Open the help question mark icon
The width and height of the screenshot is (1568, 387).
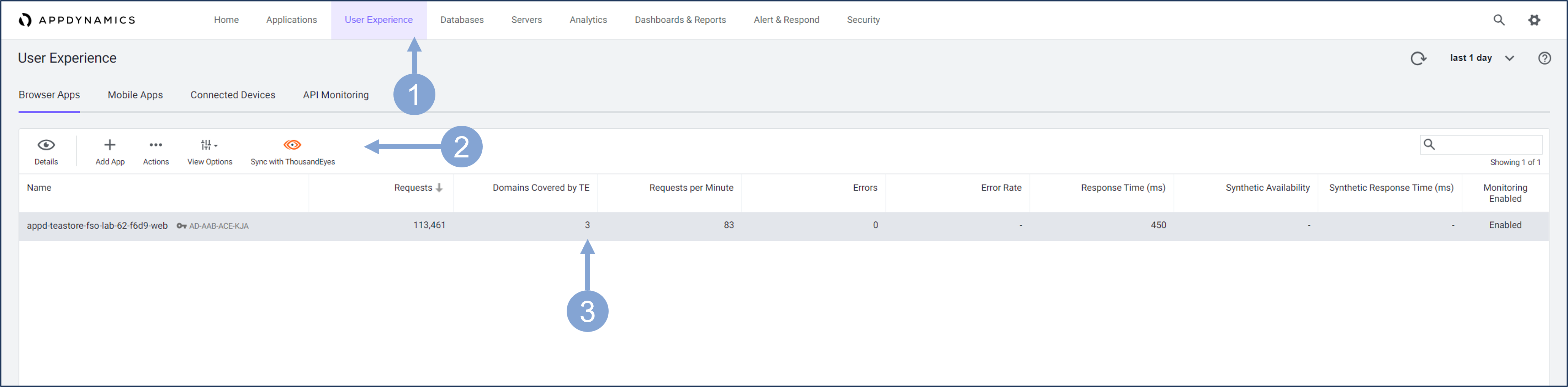[1544, 58]
